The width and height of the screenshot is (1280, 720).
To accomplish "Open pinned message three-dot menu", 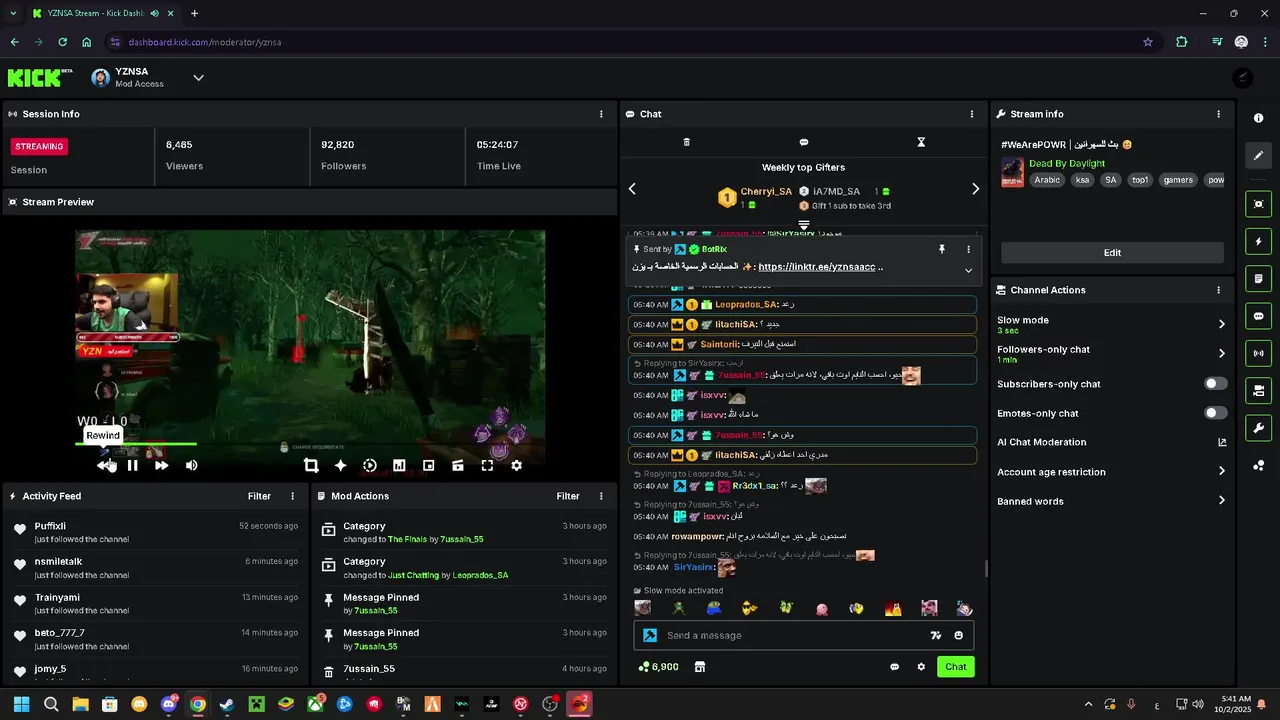I will point(968,249).
